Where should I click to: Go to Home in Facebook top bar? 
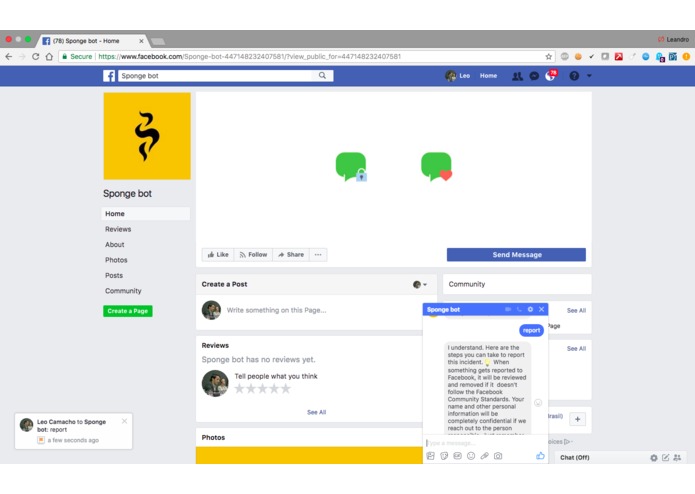[488, 76]
